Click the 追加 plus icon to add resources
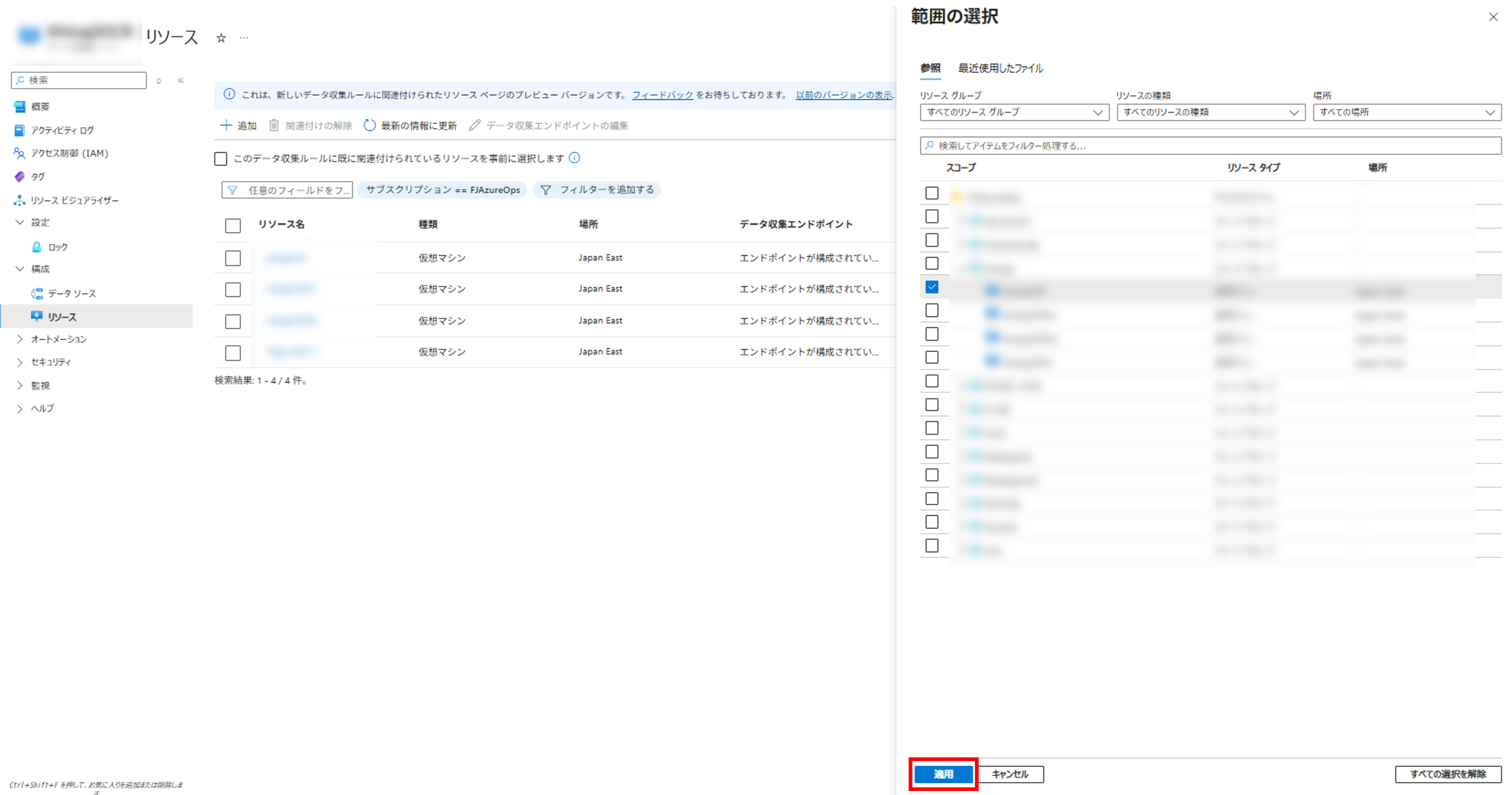The image size is (1512, 795). tap(226, 125)
